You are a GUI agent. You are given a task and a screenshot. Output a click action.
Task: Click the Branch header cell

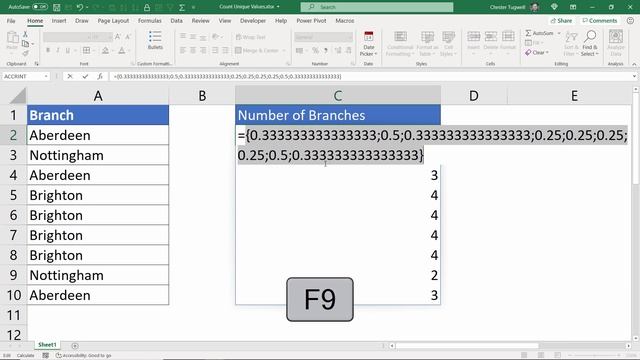(x=98, y=115)
